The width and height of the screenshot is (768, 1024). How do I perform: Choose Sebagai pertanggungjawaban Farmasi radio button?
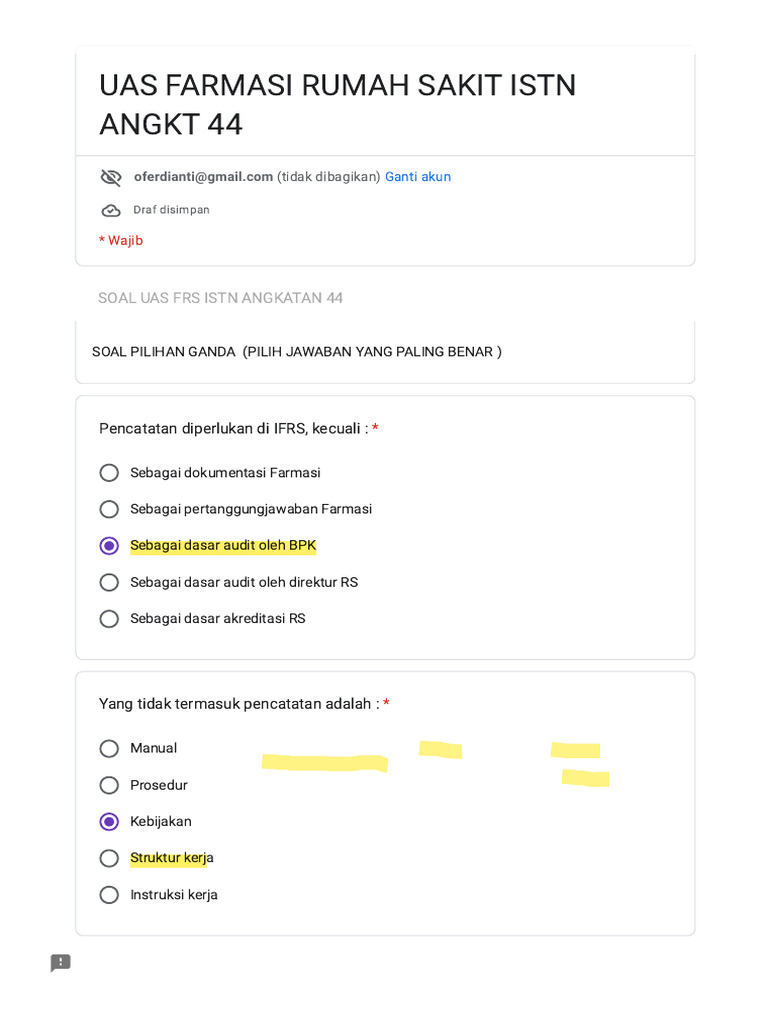click(109, 509)
